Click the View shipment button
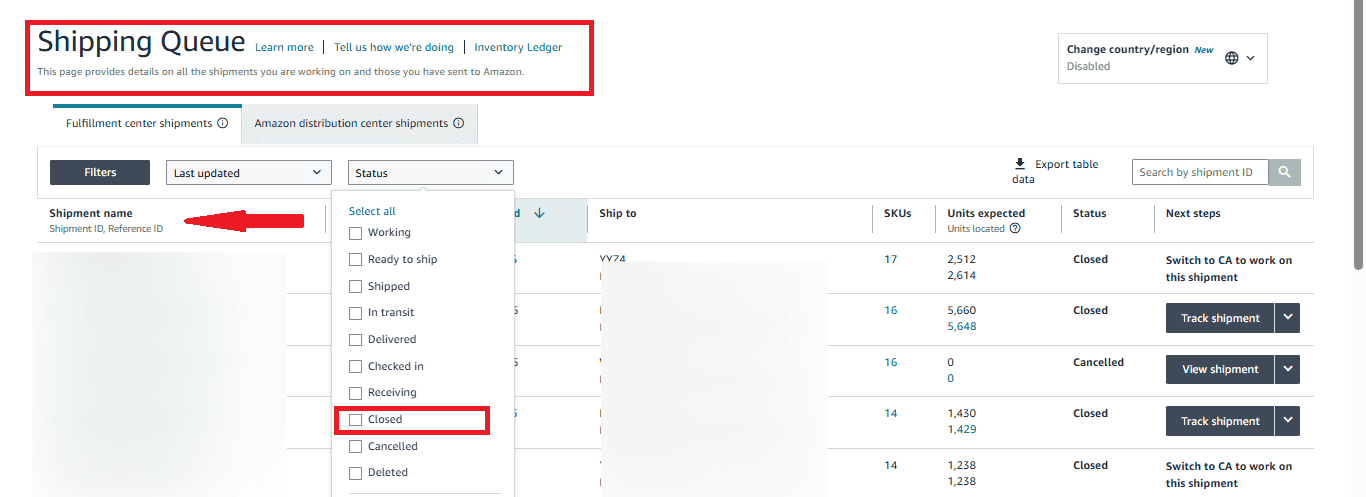 click(1220, 369)
